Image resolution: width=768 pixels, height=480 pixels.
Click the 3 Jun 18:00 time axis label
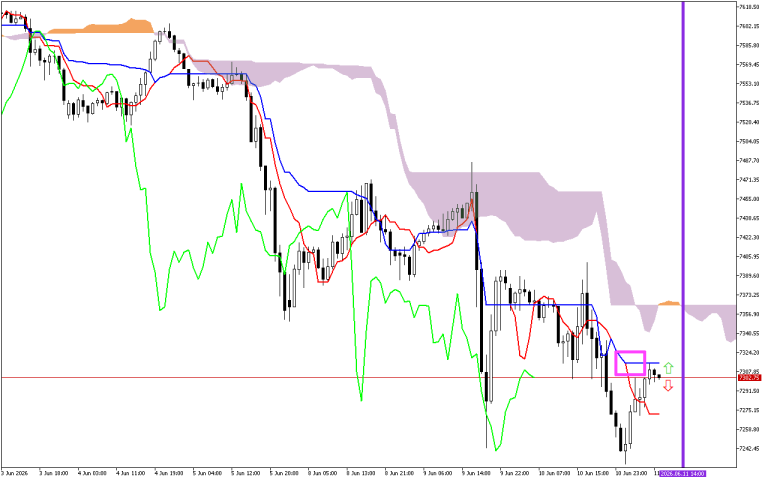(x=53, y=474)
